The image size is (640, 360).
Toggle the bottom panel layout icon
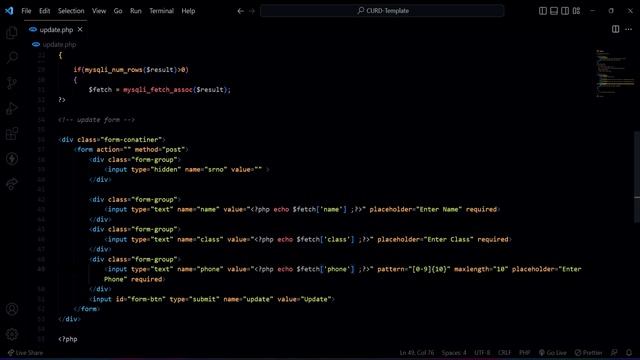pyautogui.click(x=554, y=11)
